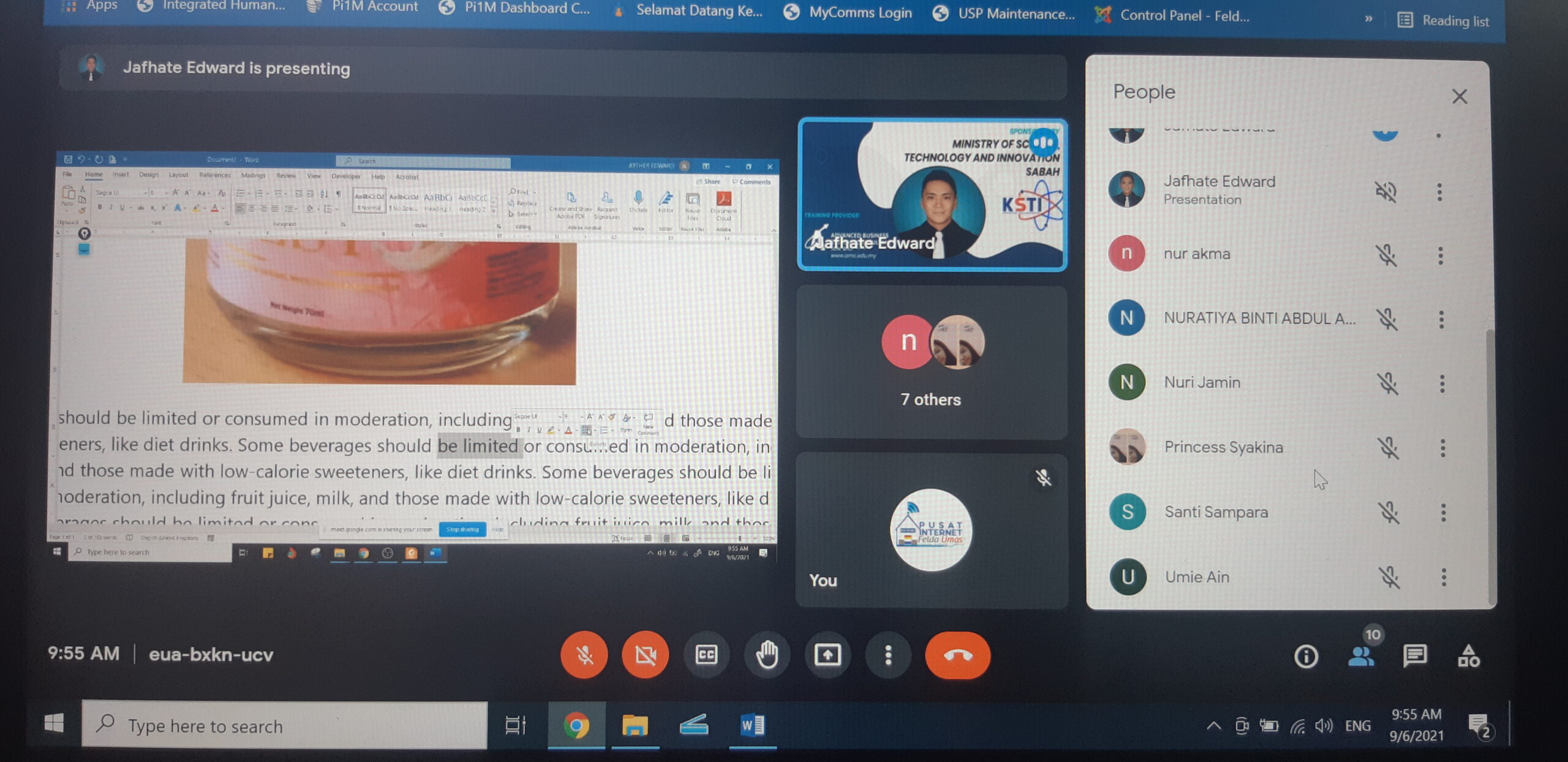Viewport: 1568px width, 762px height.
Task: Toggle the closed captions CC button
Action: 706,655
